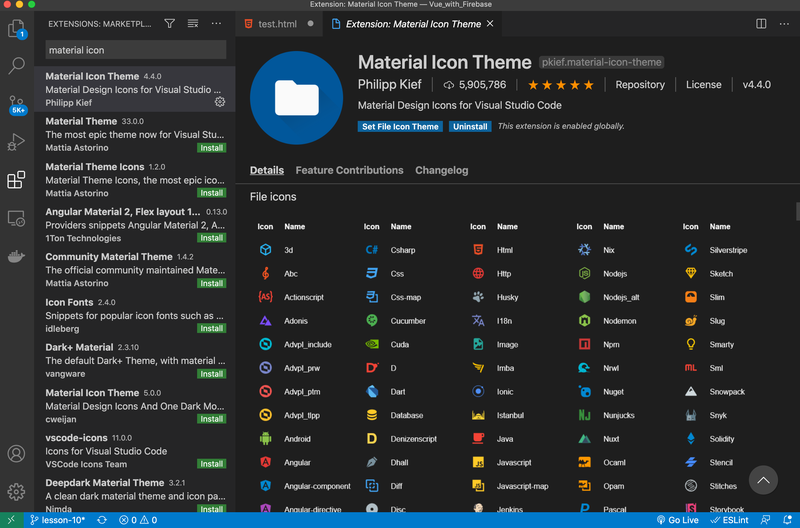Click the filter extensions funnel icon
This screenshot has height=528, width=800.
pos(169,23)
